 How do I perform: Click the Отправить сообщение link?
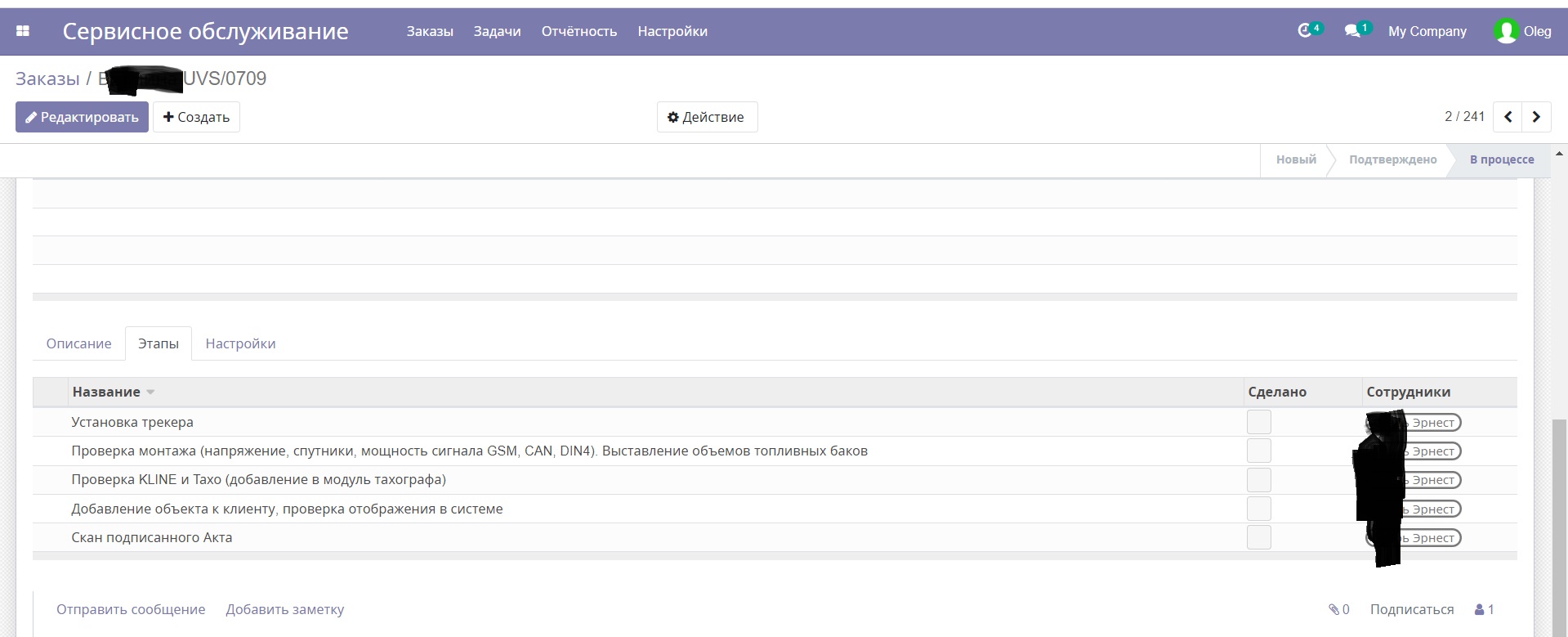(x=131, y=609)
